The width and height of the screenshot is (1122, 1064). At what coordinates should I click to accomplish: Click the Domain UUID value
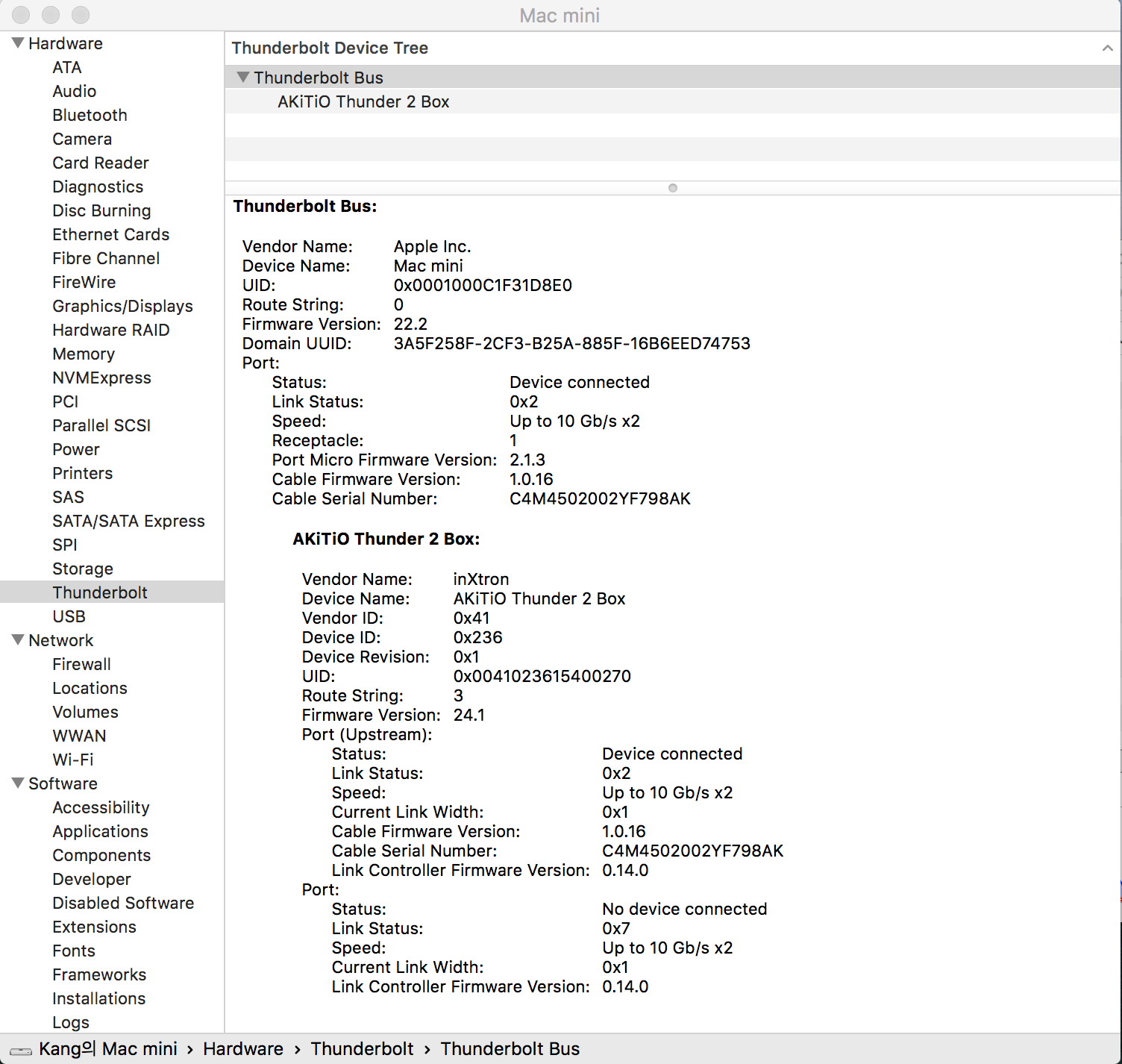[572, 343]
